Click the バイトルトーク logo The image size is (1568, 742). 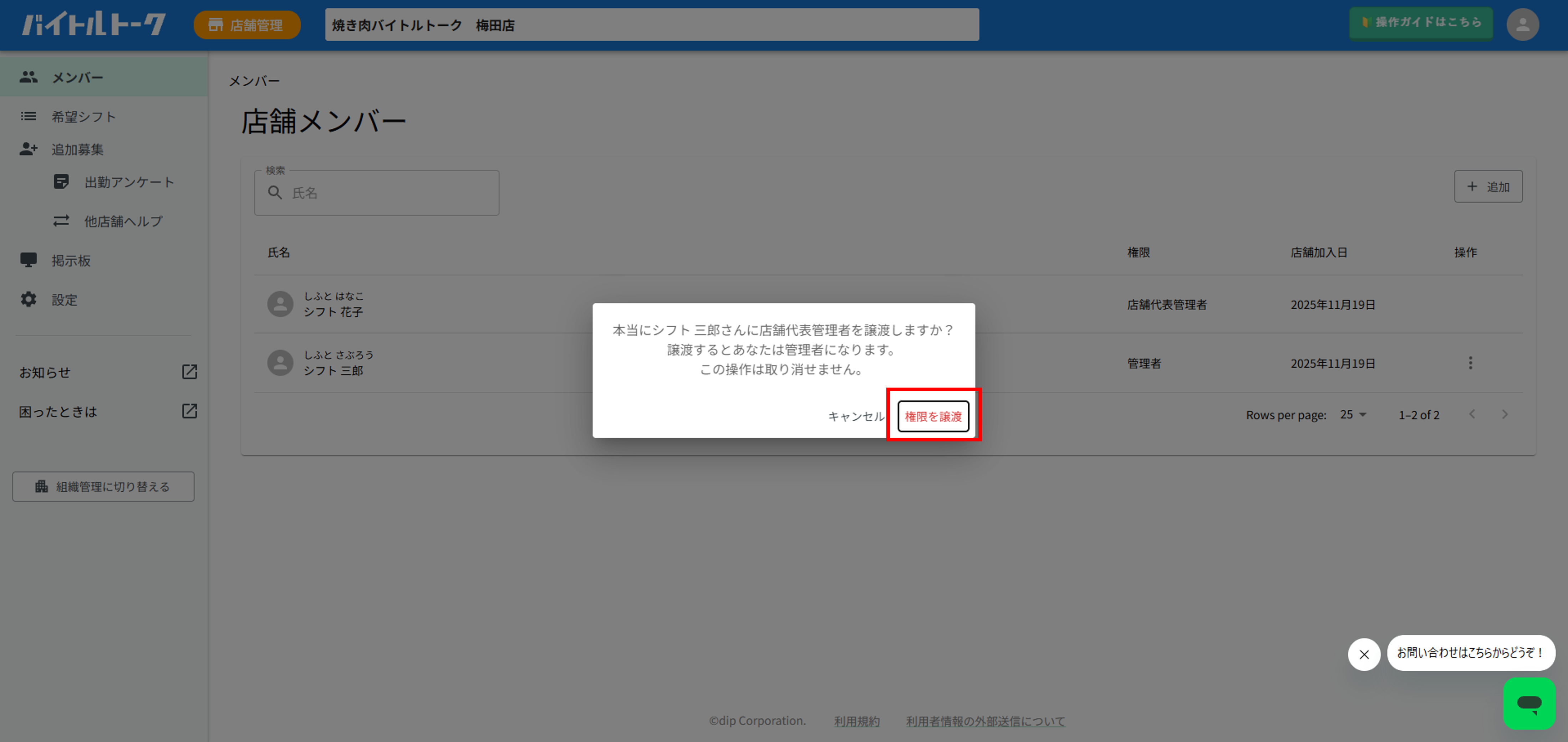[x=94, y=24]
